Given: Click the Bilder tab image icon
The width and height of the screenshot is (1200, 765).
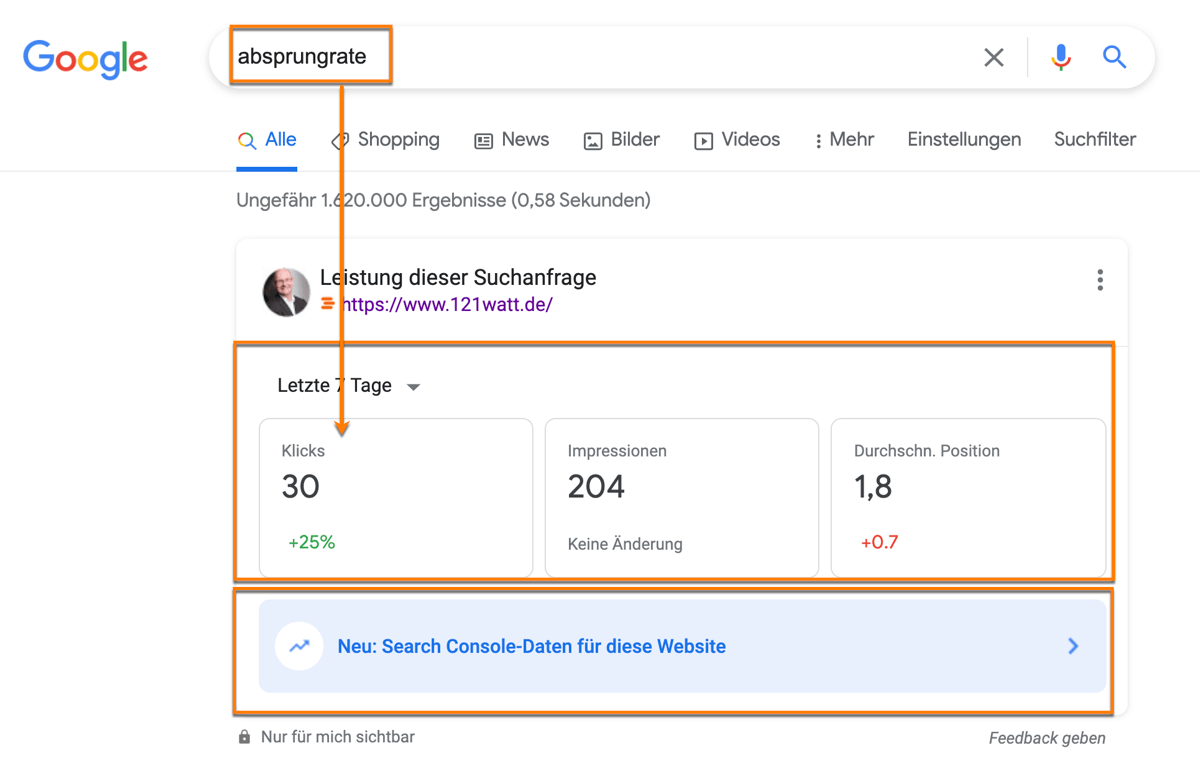Looking at the screenshot, I should click(x=592, y=140).
